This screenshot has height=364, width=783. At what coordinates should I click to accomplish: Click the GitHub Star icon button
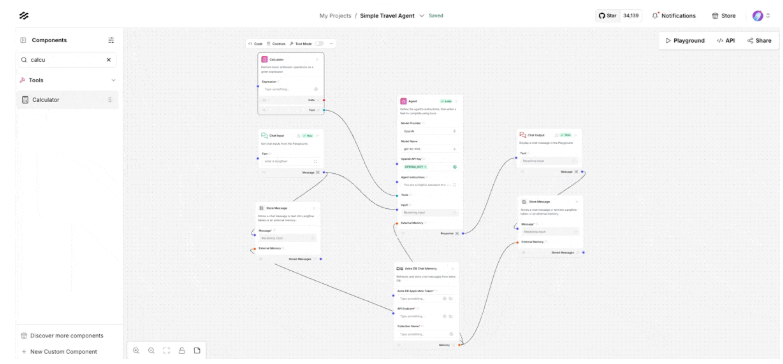click(607, 15)
